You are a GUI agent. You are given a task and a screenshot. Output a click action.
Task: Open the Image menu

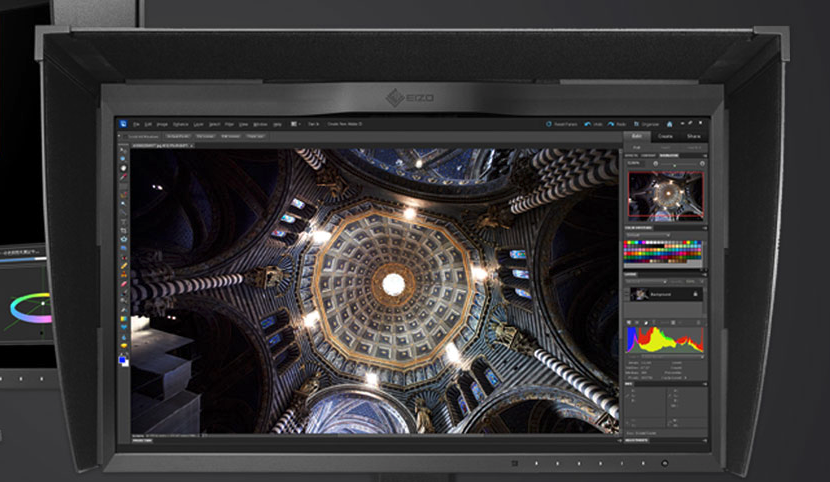point(163,124)
